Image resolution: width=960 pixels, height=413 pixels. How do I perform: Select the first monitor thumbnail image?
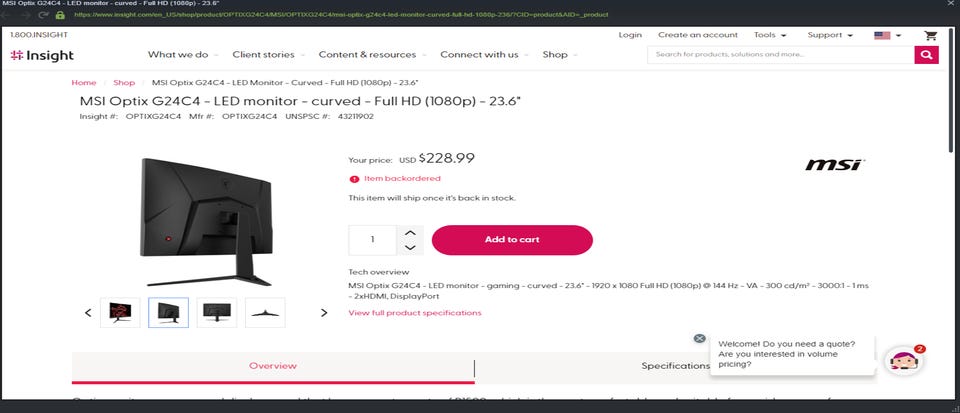pyautogui.click(x=120, y=313)
